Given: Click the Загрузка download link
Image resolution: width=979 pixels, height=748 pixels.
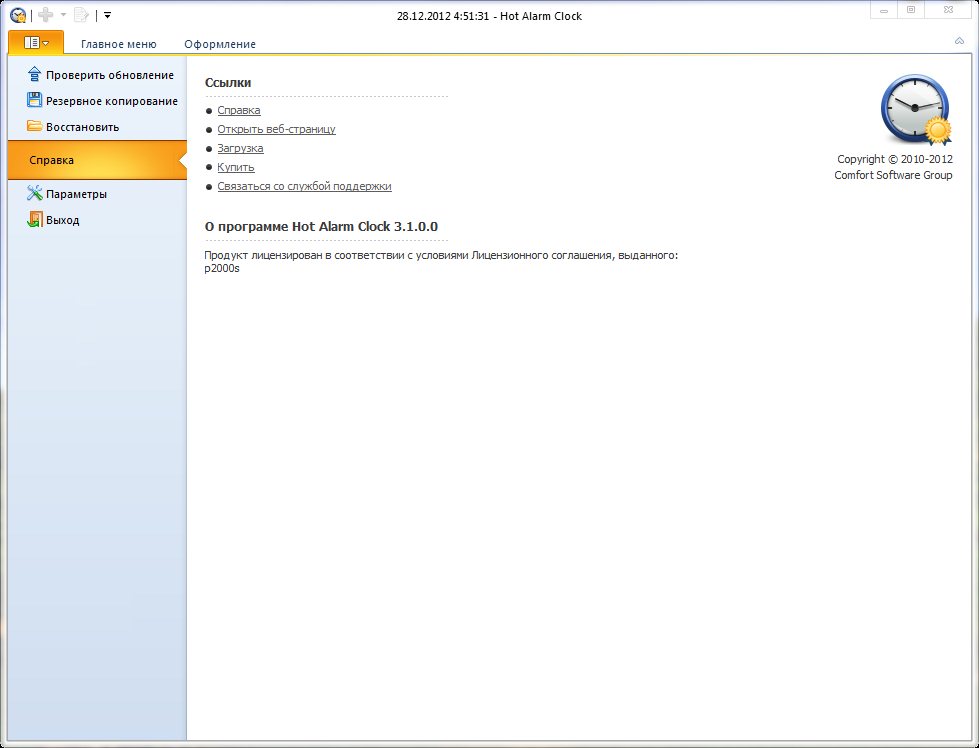Looking at the screenshot, I should point(240,149).
